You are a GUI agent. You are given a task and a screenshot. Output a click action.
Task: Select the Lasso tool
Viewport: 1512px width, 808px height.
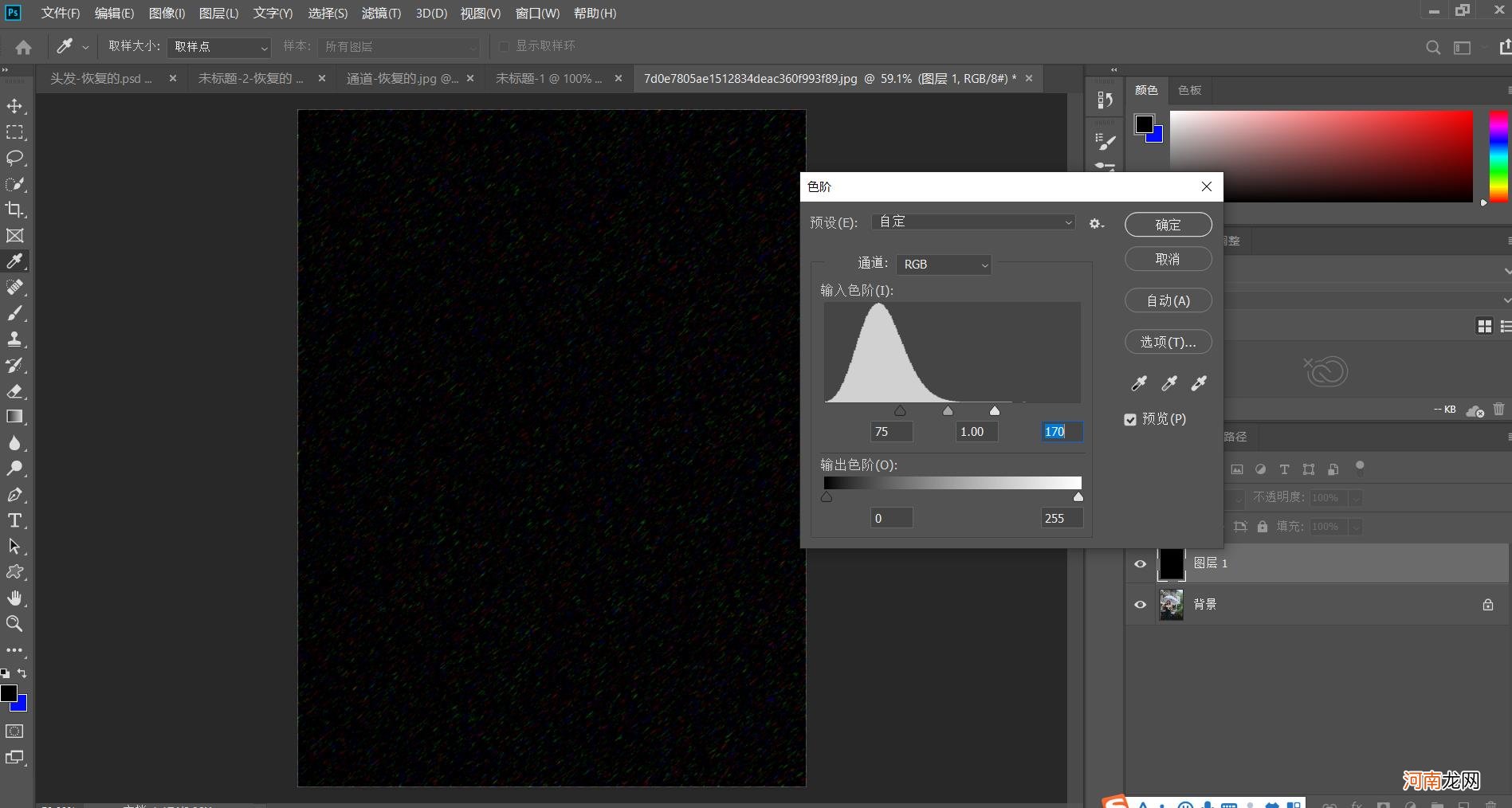pos(14,158)
